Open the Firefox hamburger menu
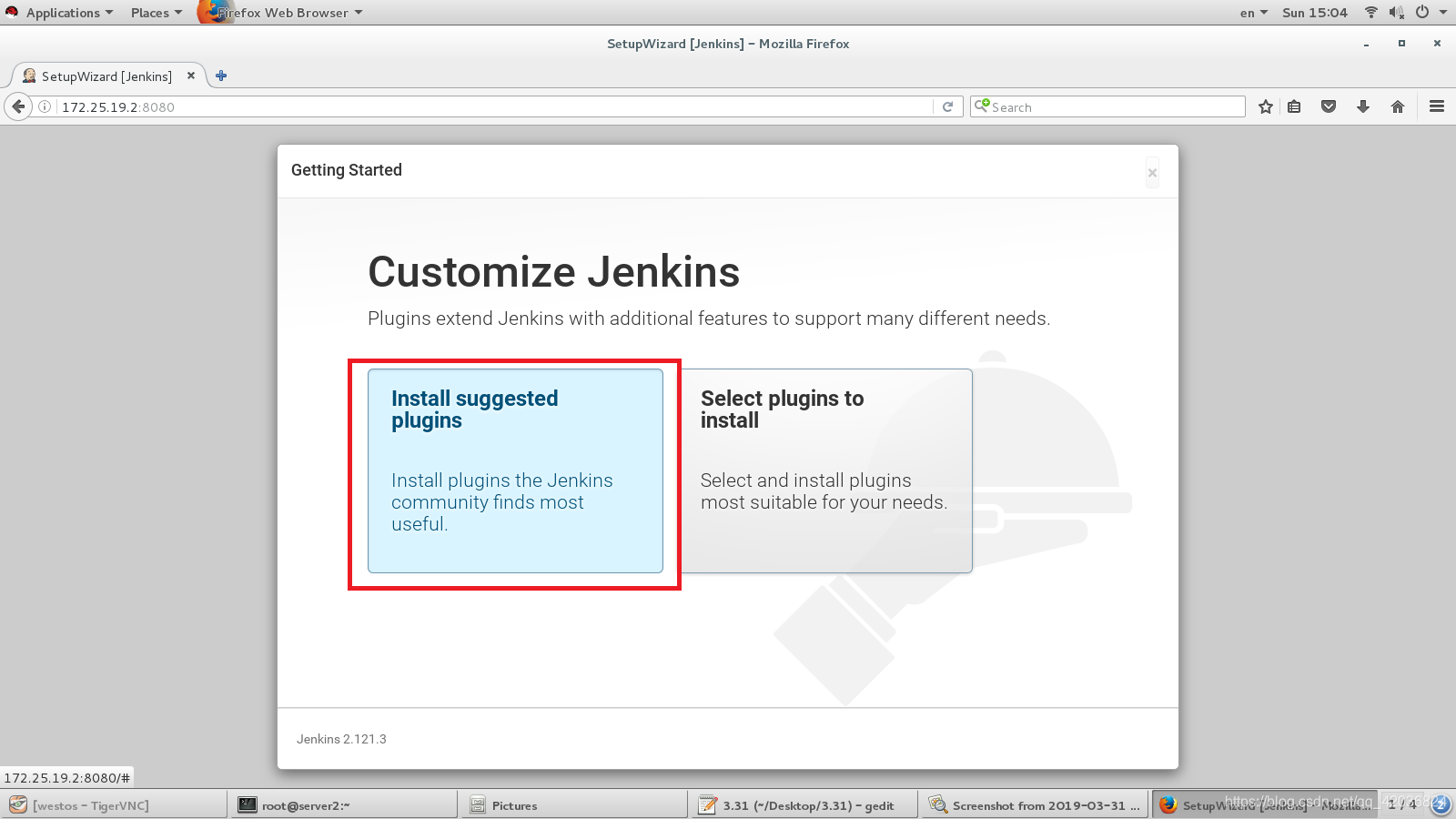The width and height of the screenshot is (1456, 819). click(1437, 106)
